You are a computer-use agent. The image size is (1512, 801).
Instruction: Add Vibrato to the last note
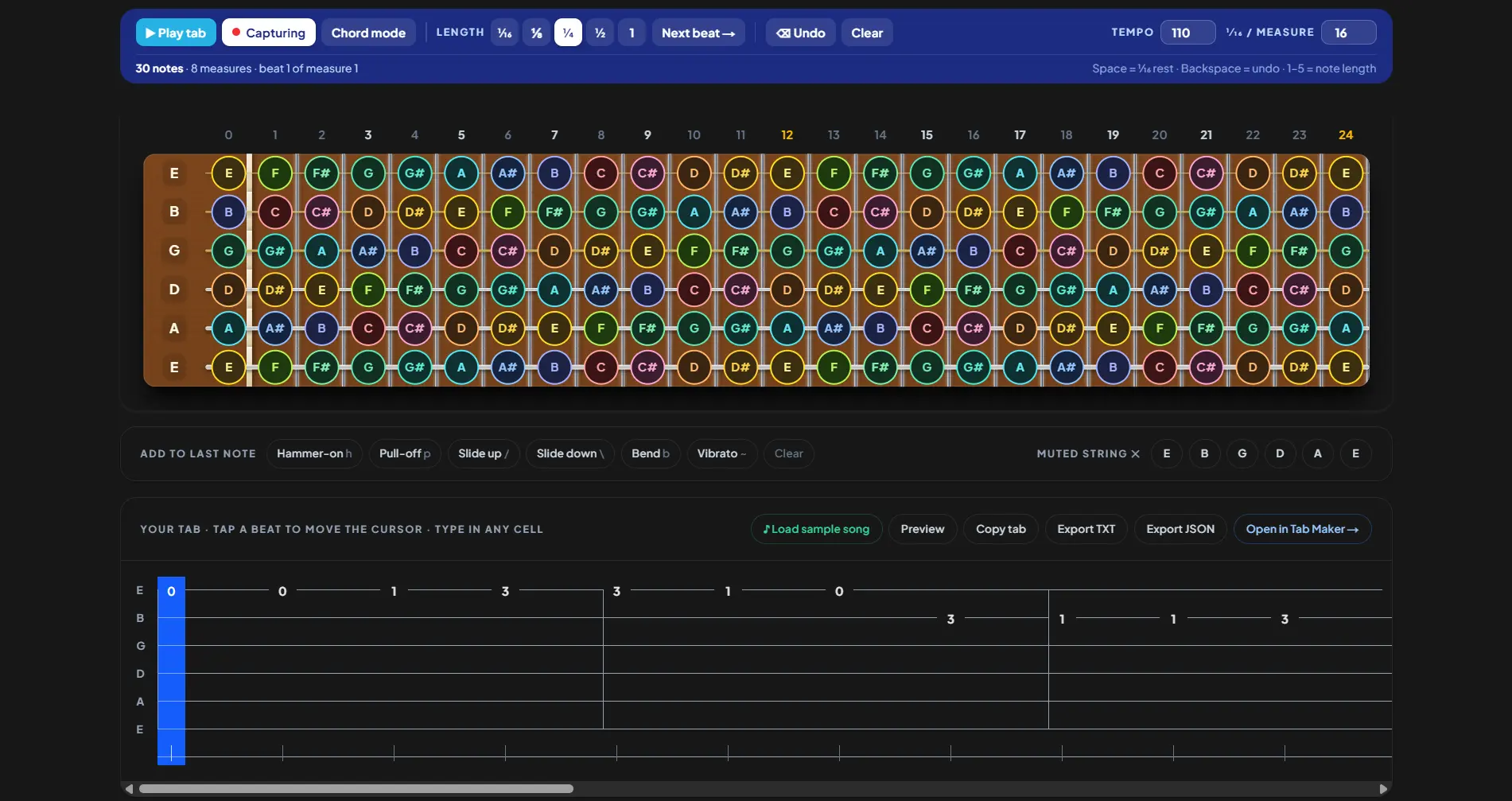(x=721, y=453)
